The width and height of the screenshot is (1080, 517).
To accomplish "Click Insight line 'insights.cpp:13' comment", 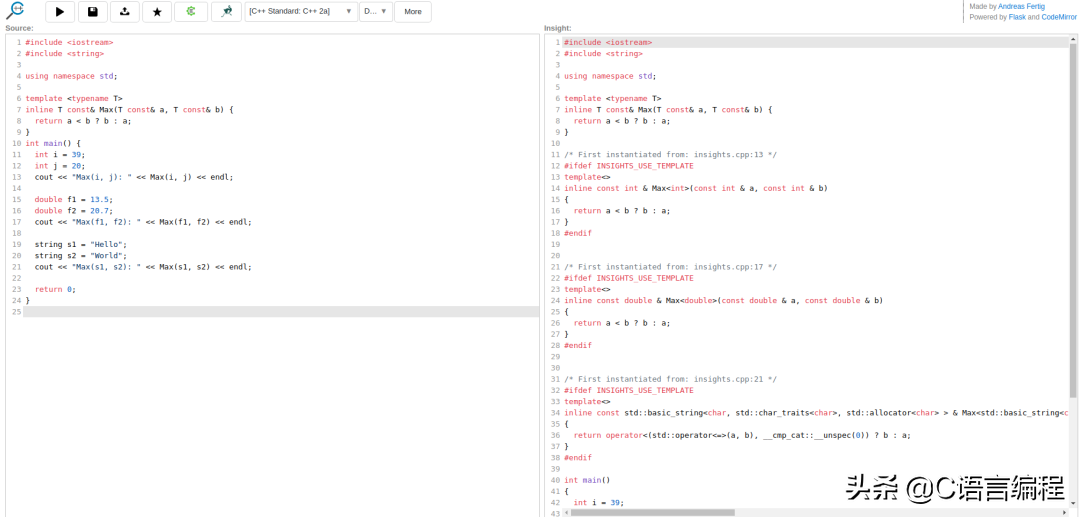I will click(x=670, y=155).
